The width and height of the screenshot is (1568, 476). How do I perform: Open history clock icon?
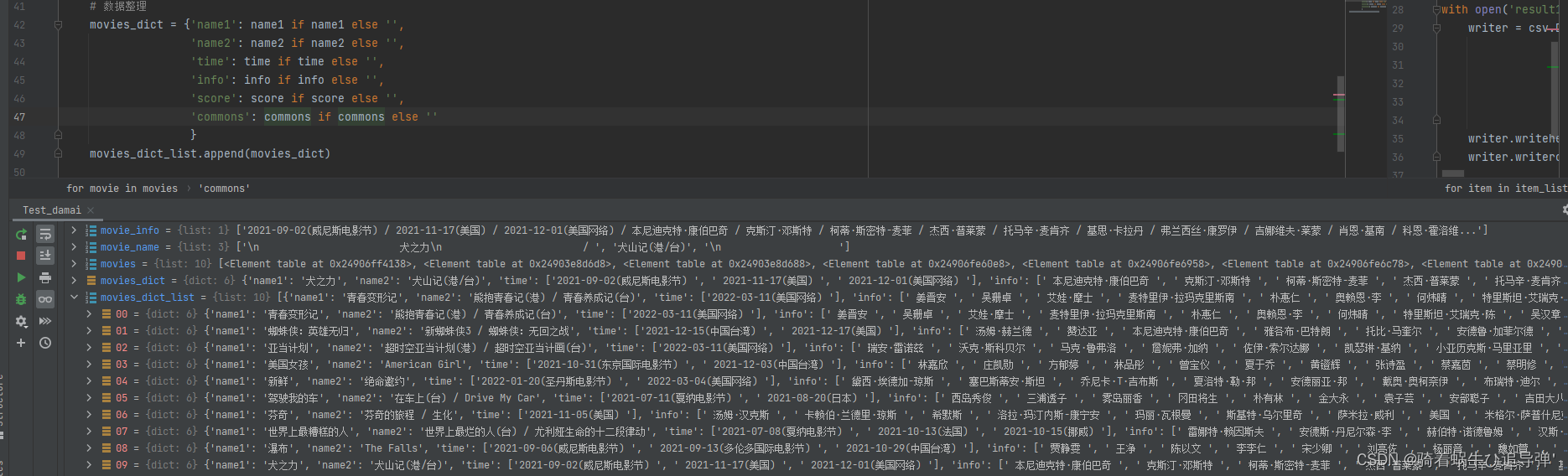(45, 343)
